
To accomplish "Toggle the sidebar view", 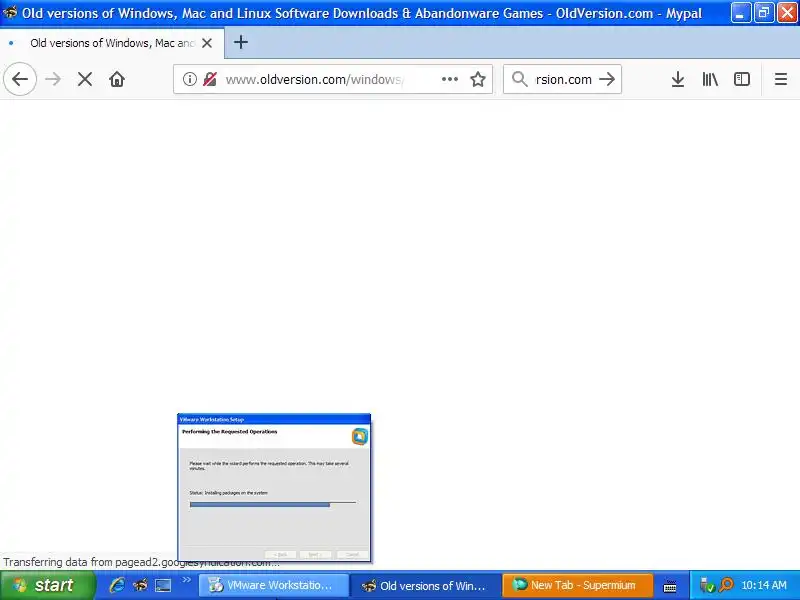I will click(741, 79).
